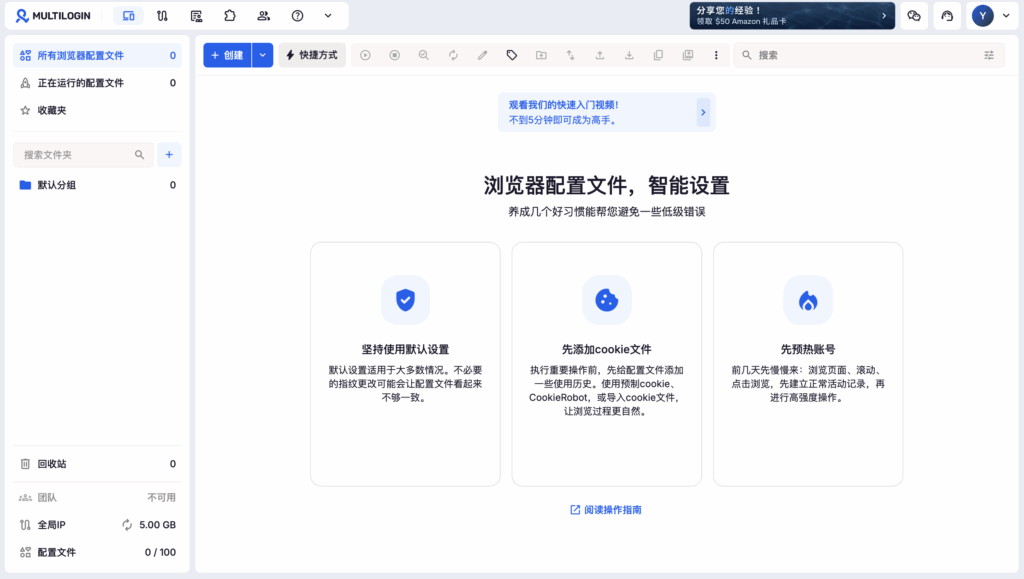Add a new folder with plus button
Image resolution: width=1024 pixels, height=579 pixels.
click(x=169, y=155)
